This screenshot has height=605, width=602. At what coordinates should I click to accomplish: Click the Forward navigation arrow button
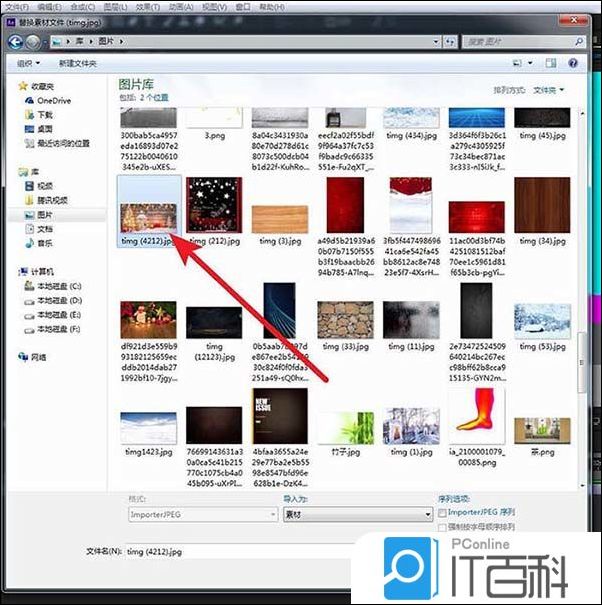[33, 42]
